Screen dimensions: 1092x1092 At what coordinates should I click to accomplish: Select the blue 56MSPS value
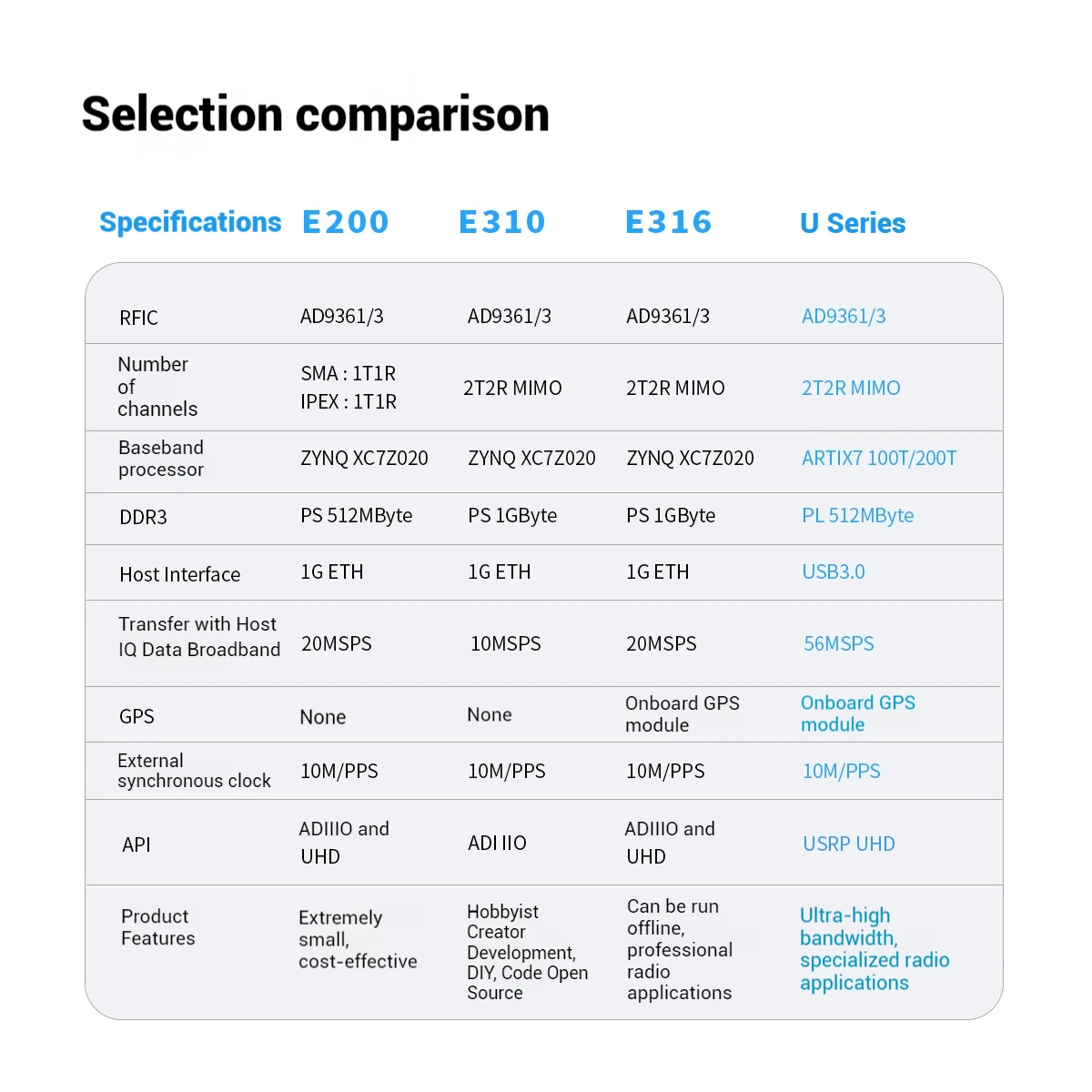(x=838, y=644)
